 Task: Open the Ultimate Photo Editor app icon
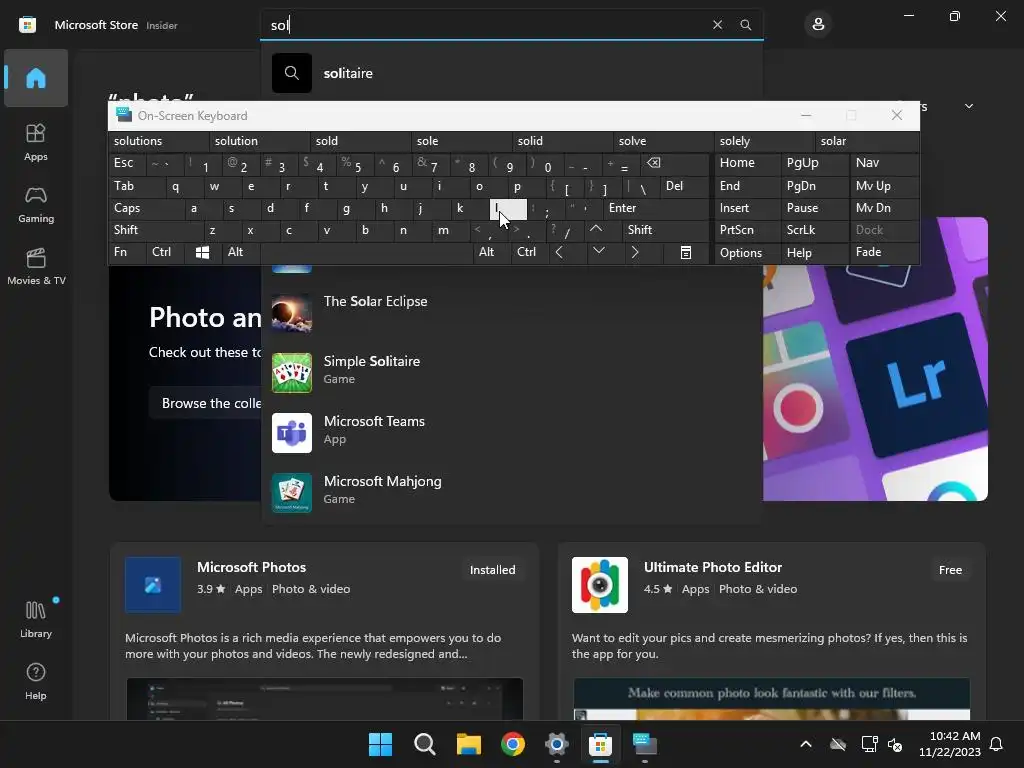click(x=600, y=585)
